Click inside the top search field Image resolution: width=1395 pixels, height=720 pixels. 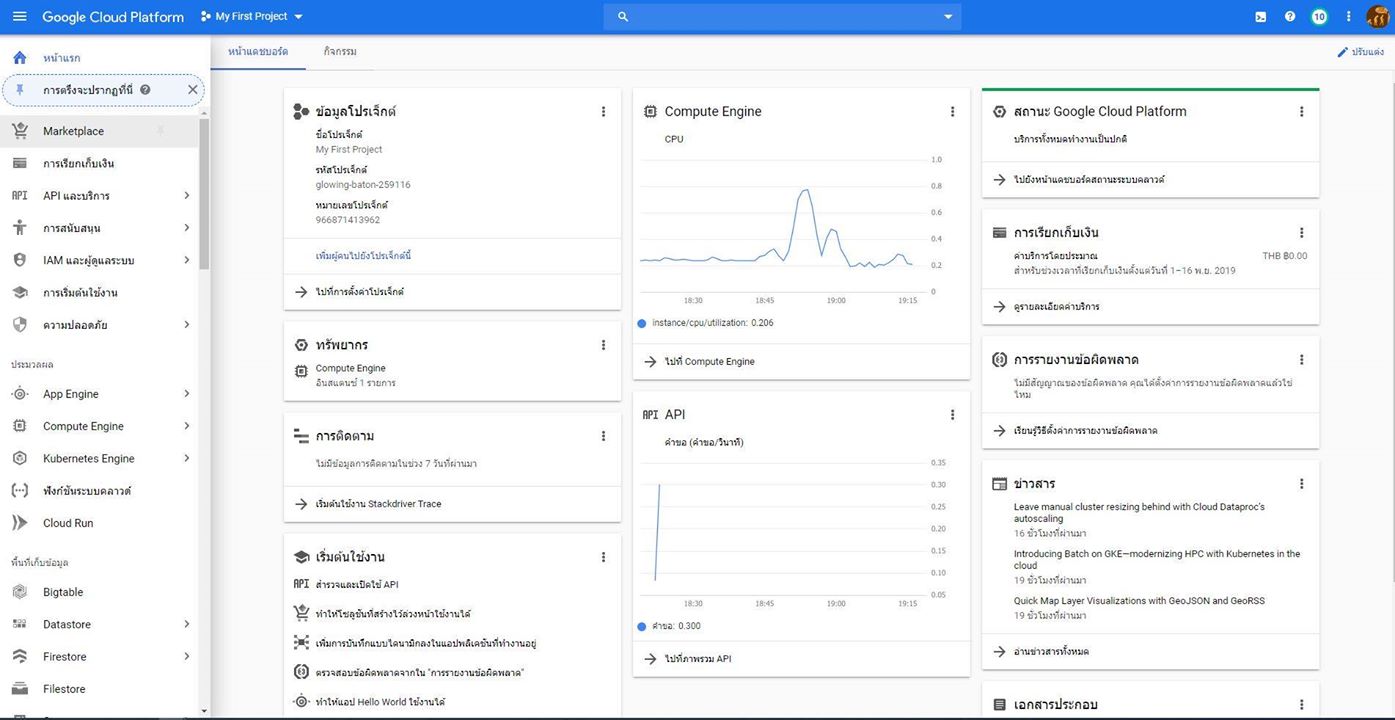coord(782,17)
